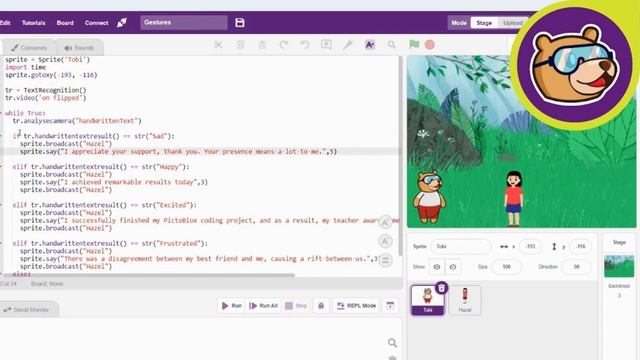This screenshot has width=640, height=360.
Task: Click the increase font size button in editor
Action: click(x=385, y=222)
